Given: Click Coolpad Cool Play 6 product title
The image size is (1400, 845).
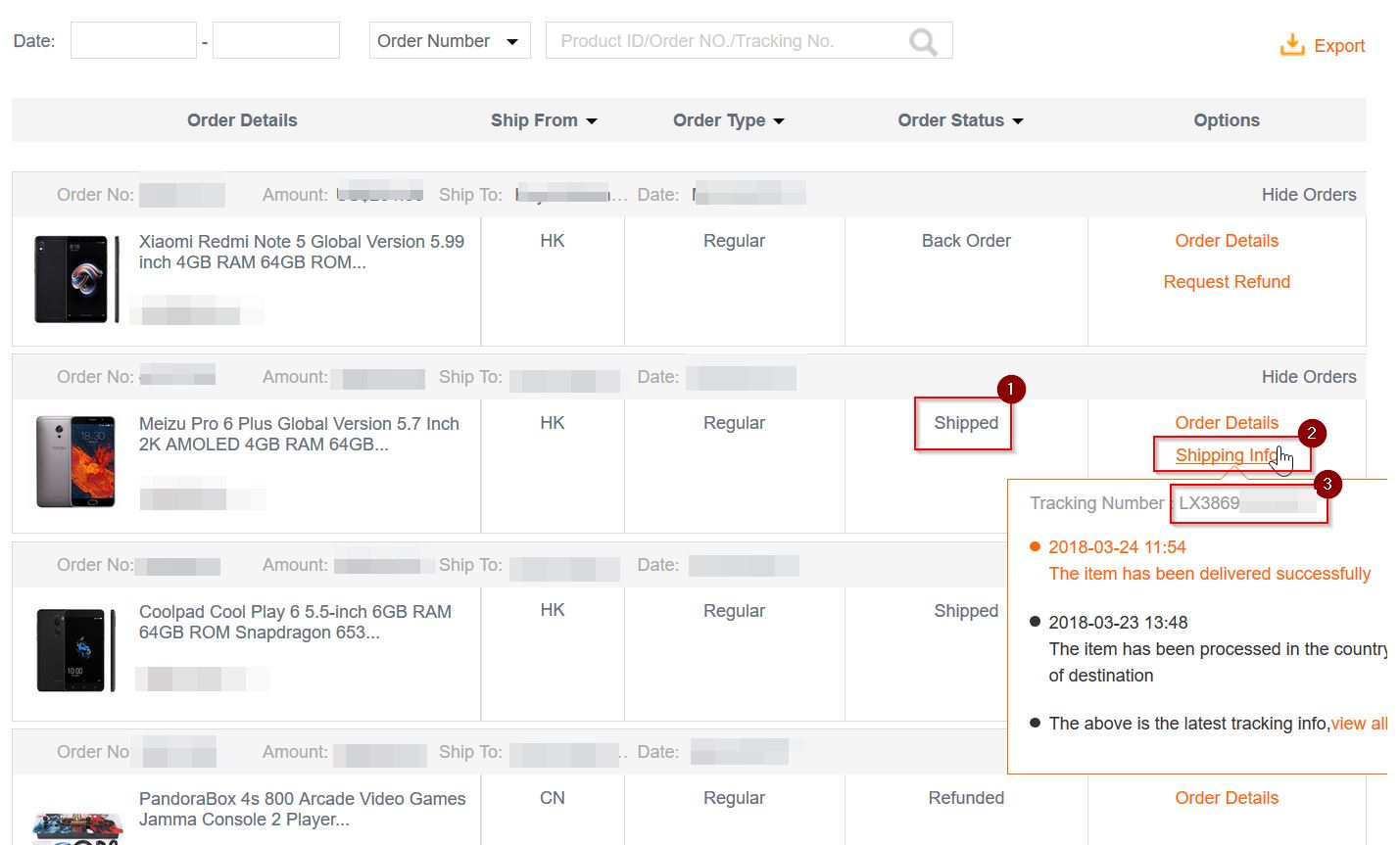Looking at the screenshot, I should 295,622.
